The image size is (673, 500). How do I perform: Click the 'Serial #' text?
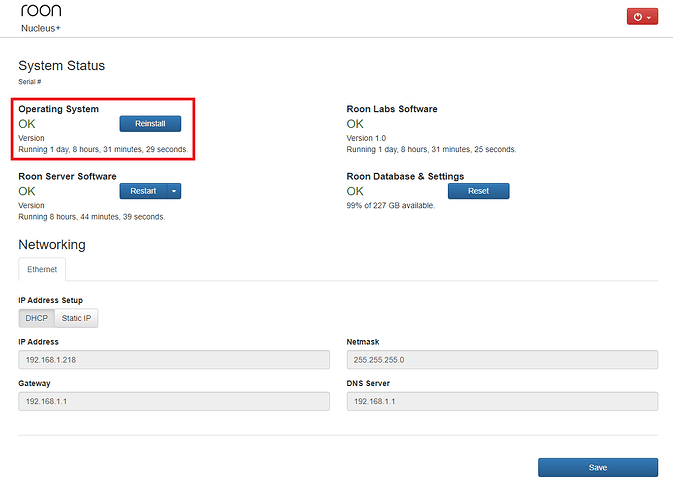click(30, 82)
